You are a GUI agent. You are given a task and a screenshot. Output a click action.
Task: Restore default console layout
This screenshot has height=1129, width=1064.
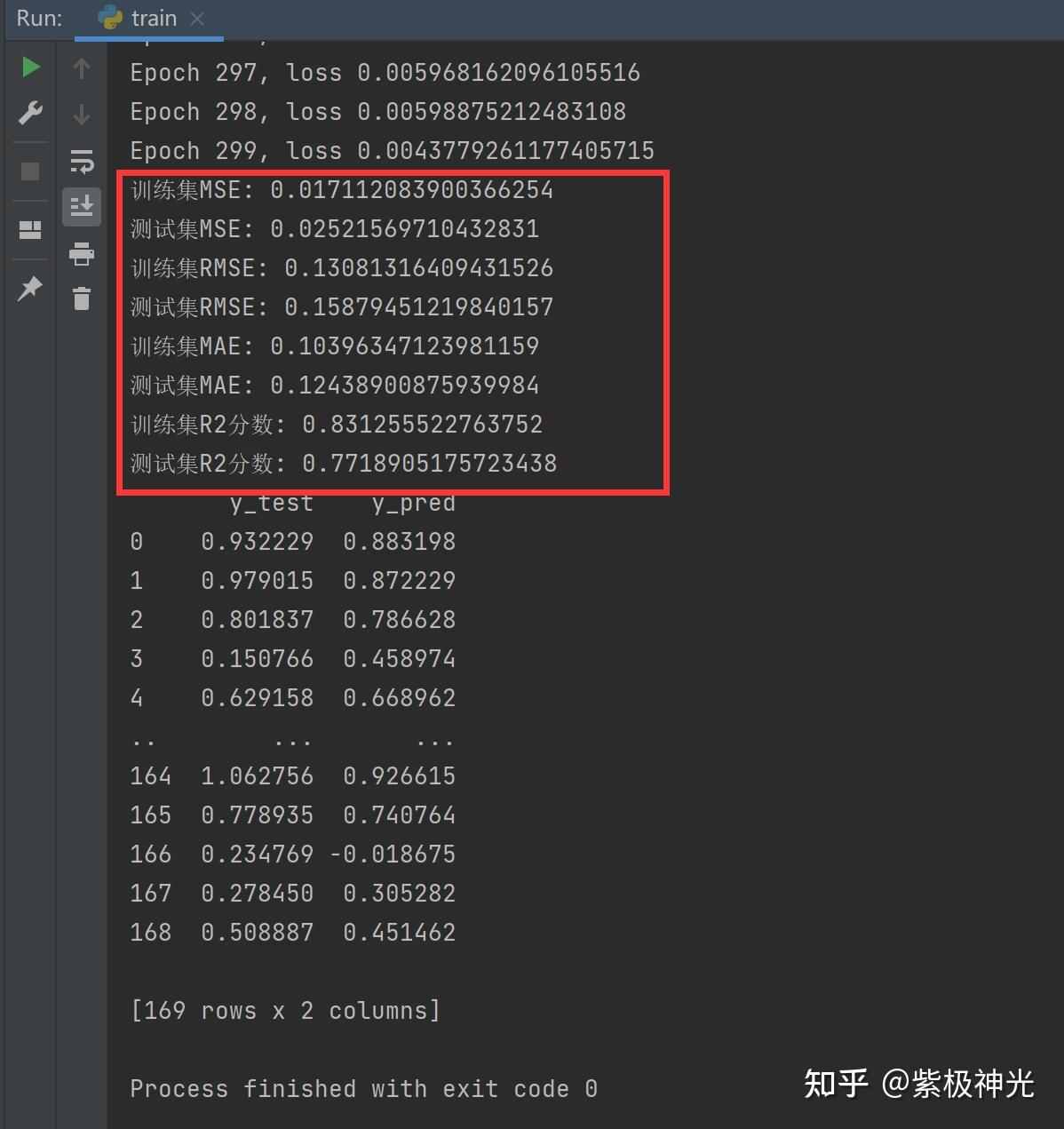(29, 229)
